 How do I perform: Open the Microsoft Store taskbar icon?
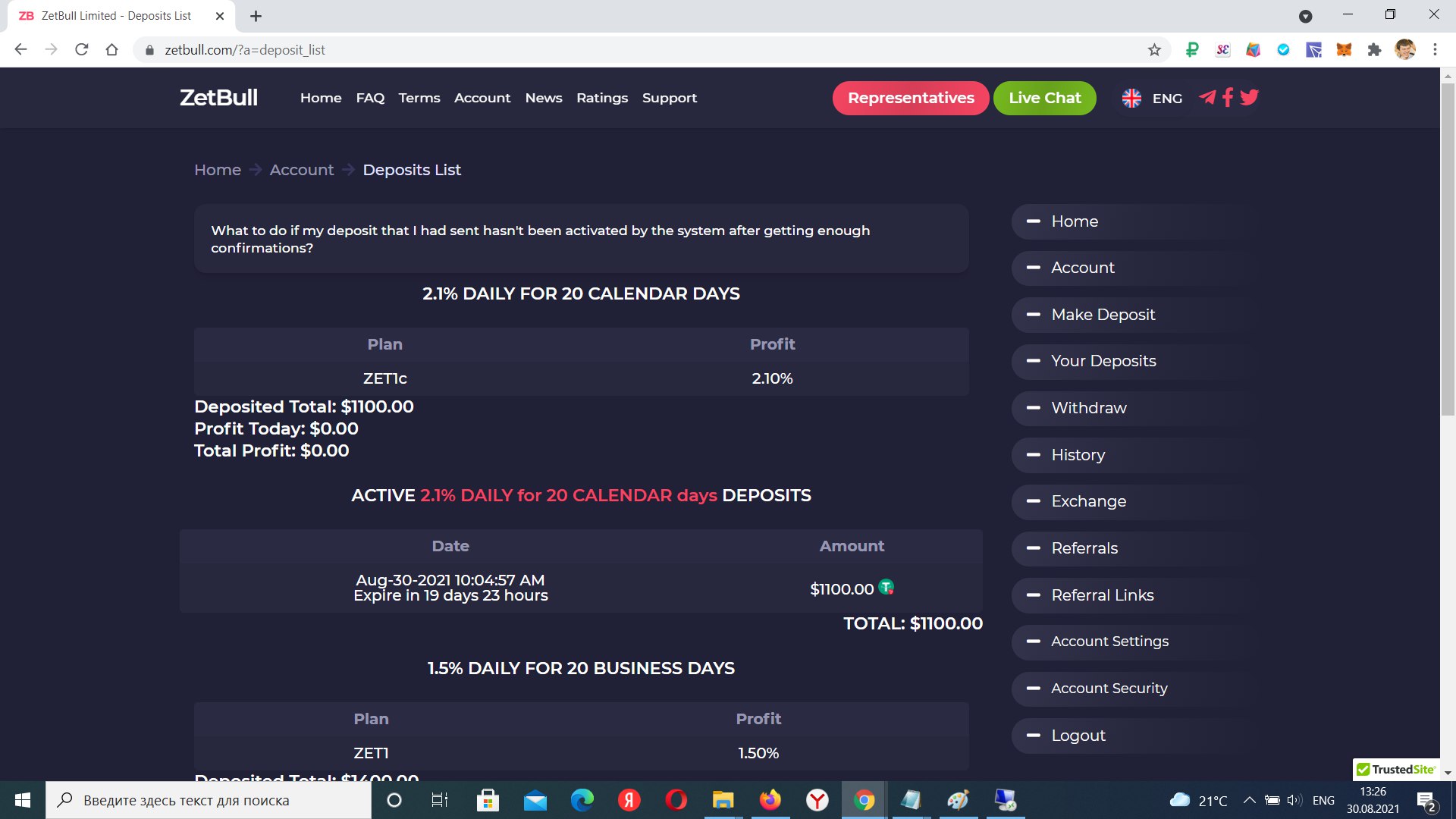488,800
